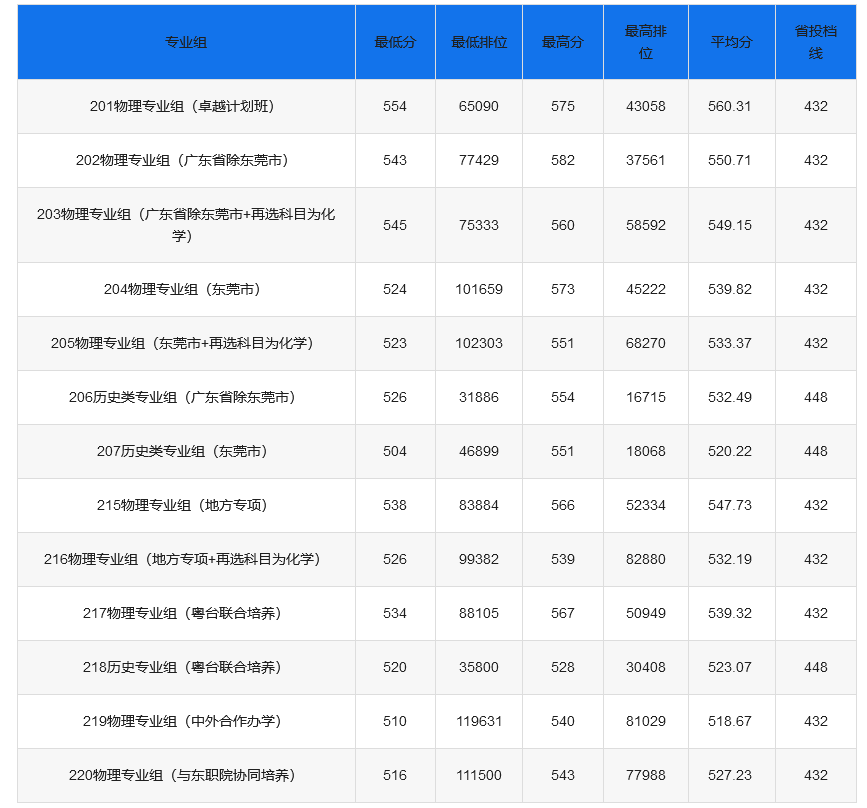Click the 207专业组 highest score 551
The width and height of the screenshot is (867, 808).
563,451
